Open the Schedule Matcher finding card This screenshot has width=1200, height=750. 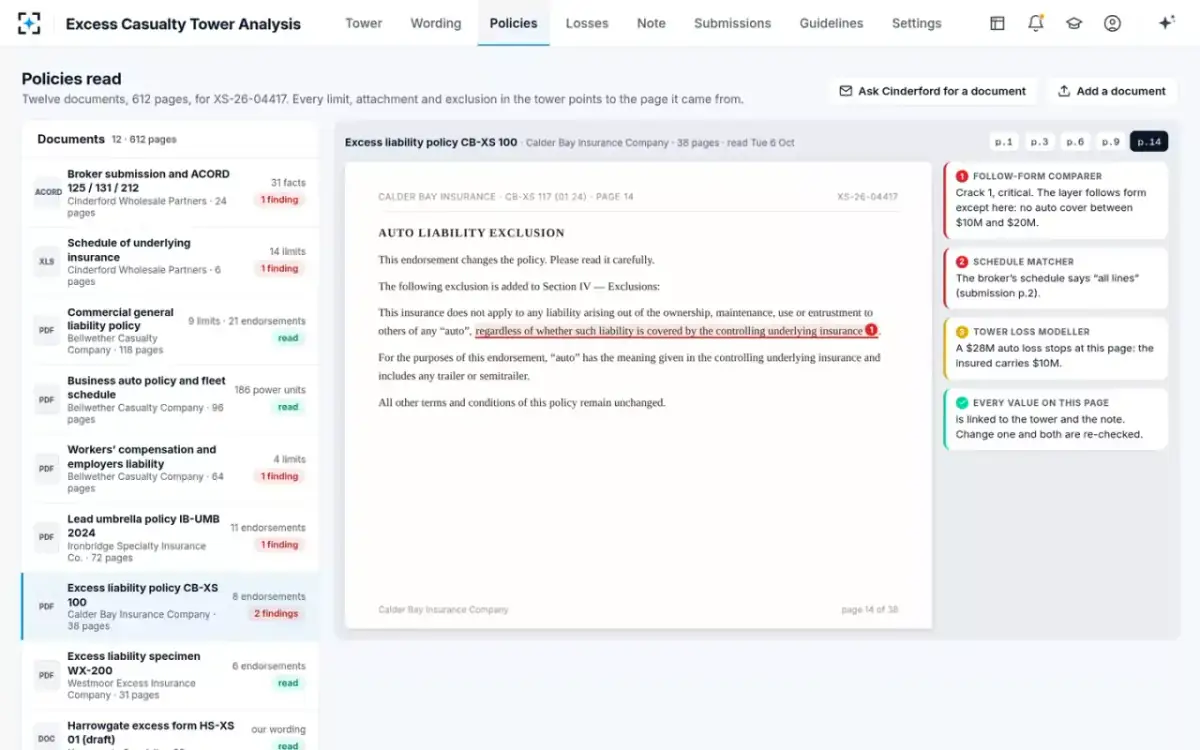point(1056,278)
